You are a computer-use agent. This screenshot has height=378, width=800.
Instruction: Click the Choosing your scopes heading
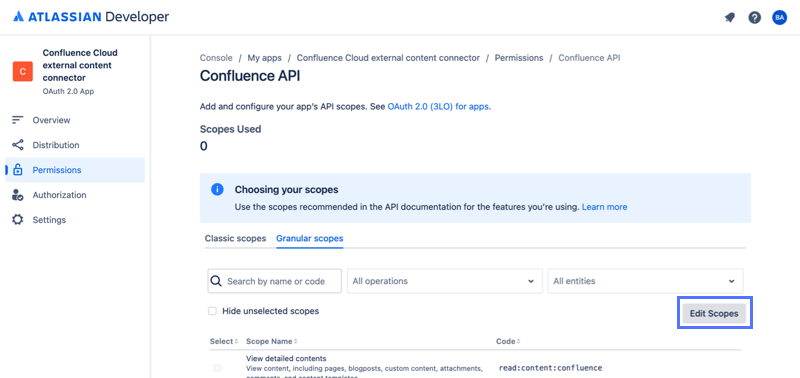[x=286, y=190]
